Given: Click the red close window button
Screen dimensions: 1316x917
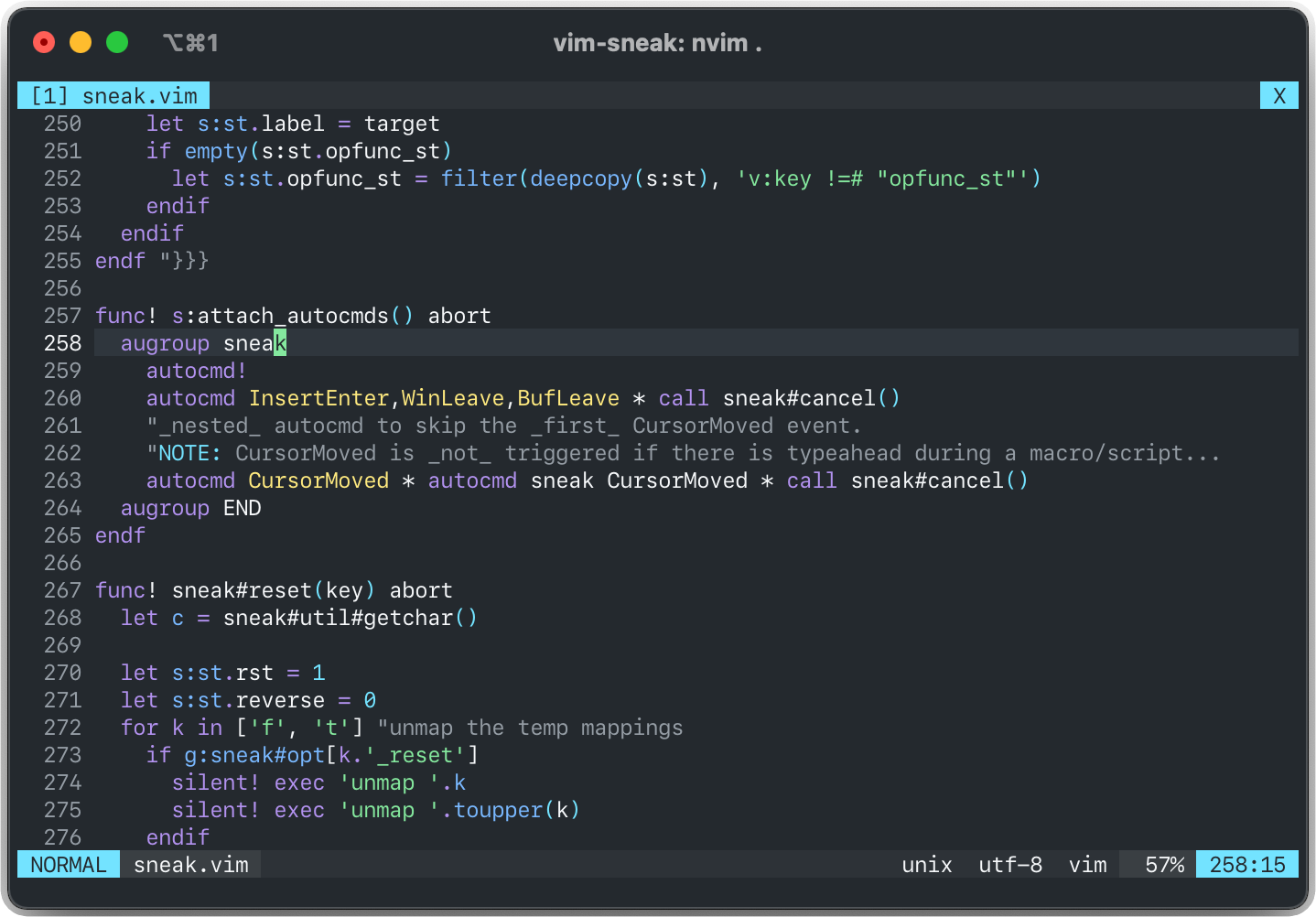Looking at the screenshot, I should 44,42.
